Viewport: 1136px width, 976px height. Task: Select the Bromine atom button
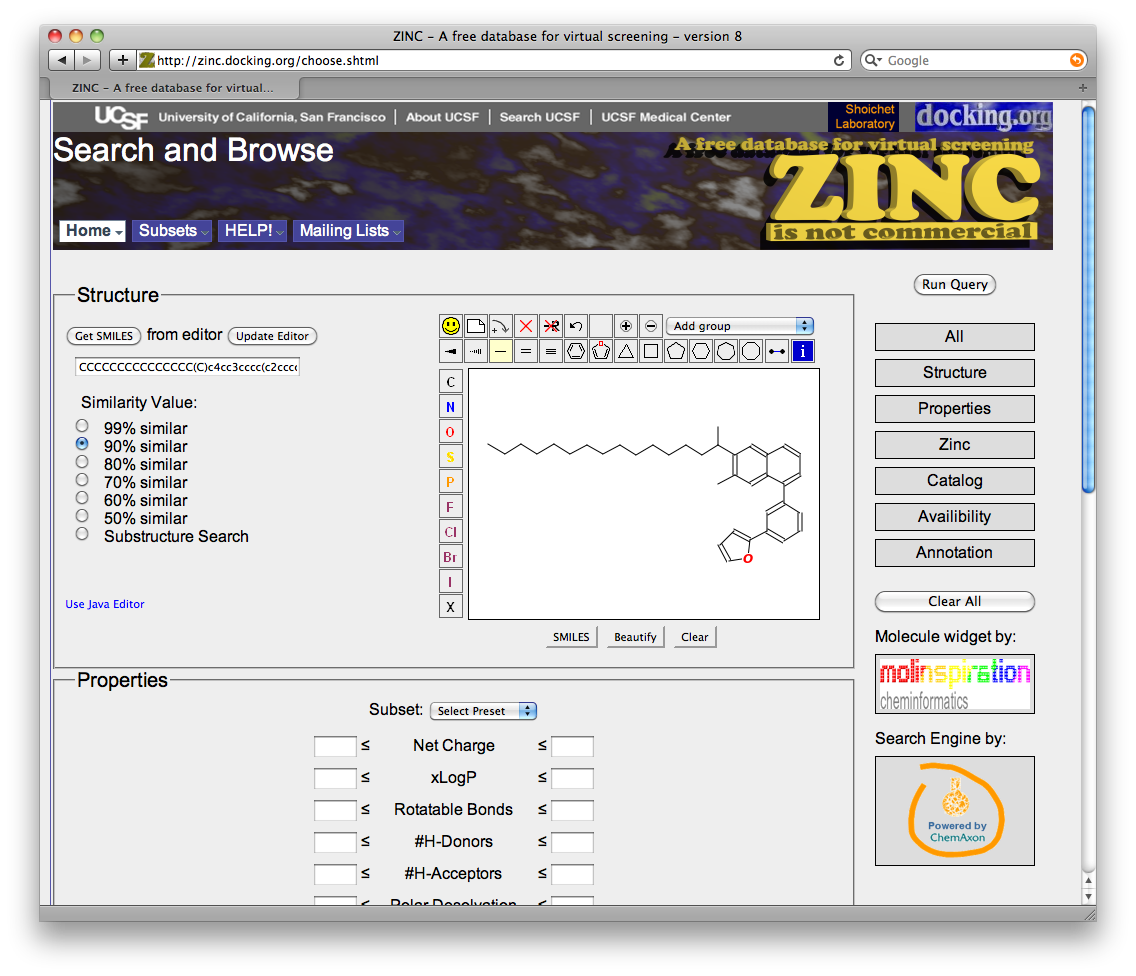[451, 557]
